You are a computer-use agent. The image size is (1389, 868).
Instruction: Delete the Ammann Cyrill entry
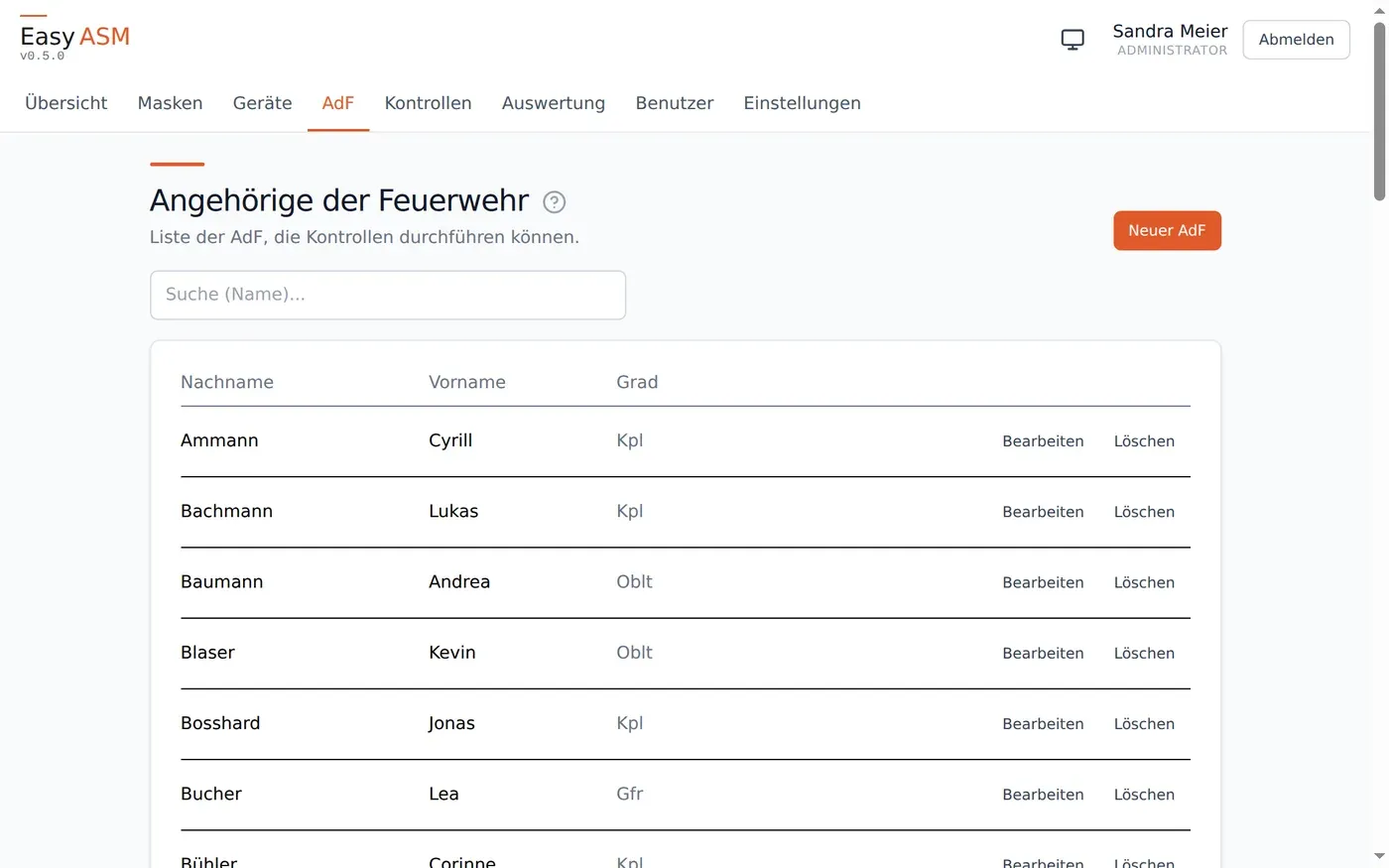[1144, 441]
